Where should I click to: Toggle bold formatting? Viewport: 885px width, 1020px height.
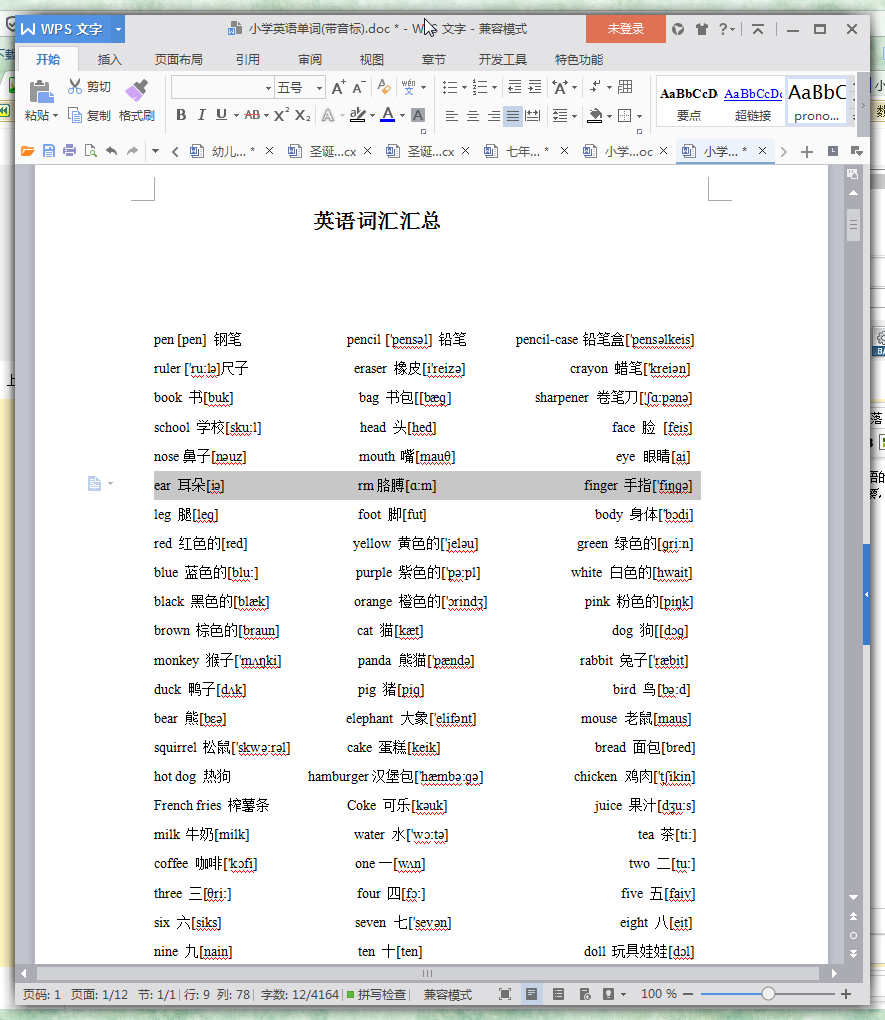pyautogui.click(x=181, y=115)
